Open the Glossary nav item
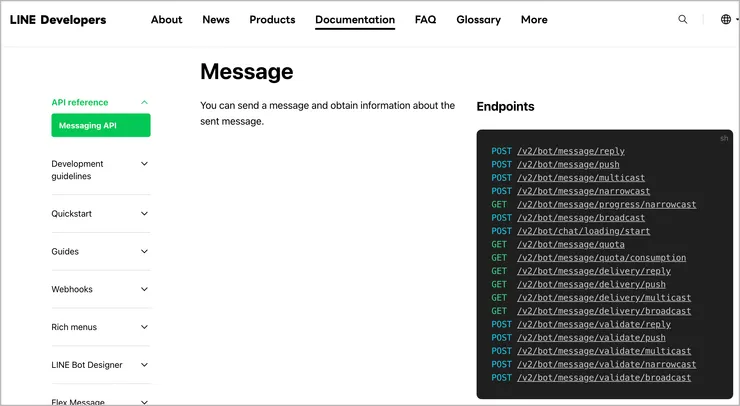 (x=479, y=20)
